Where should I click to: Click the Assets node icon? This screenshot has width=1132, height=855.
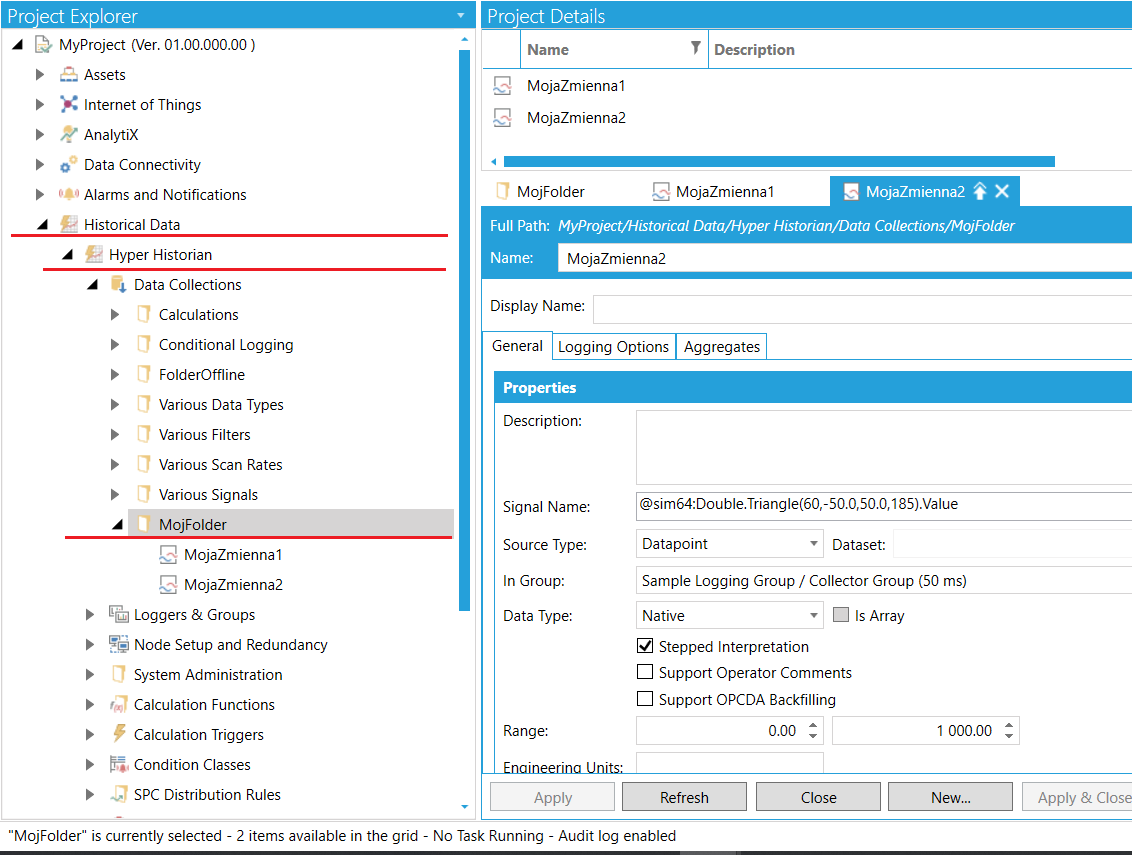point(68,75)
